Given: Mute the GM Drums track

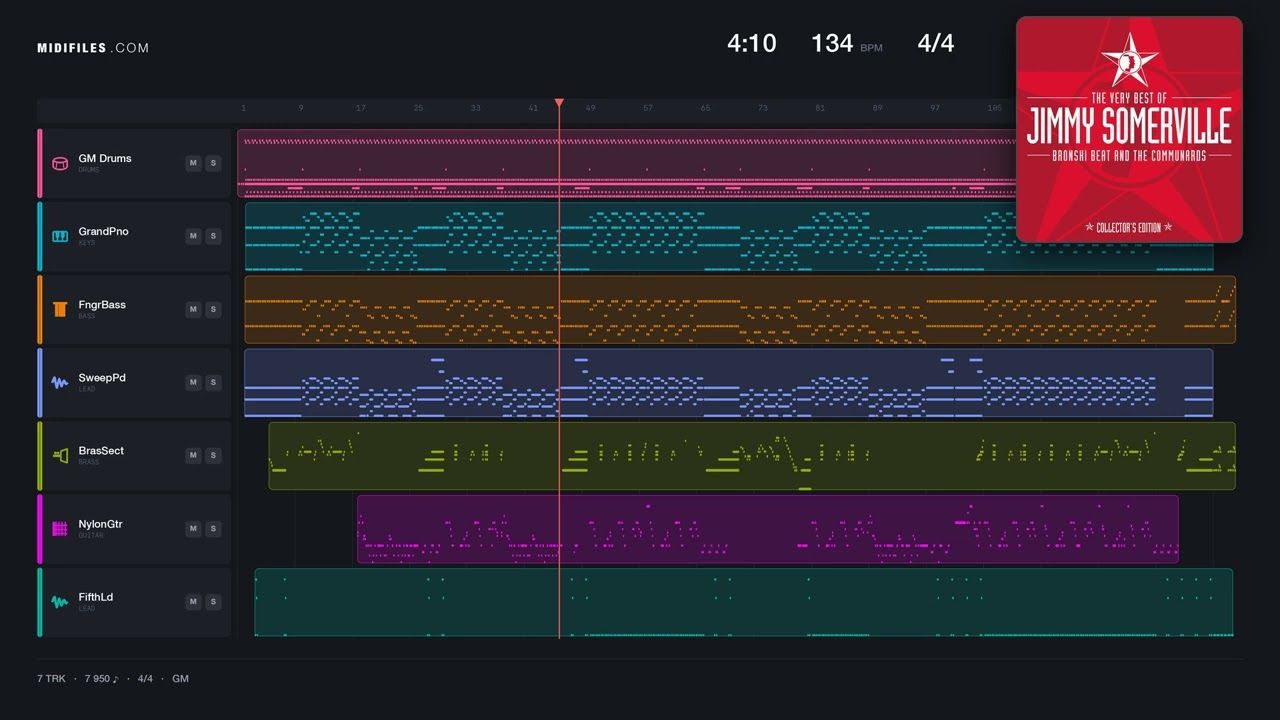Looking at the screenshot, I should [193, 163].
